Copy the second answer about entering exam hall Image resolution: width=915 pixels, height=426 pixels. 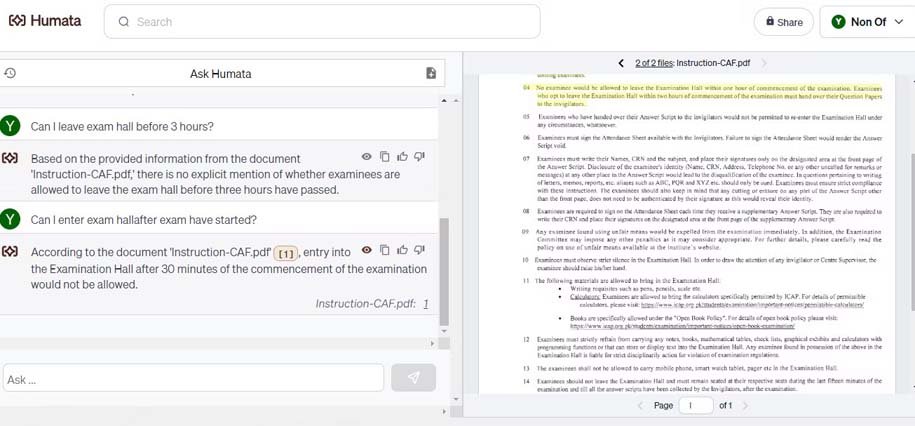(385, 250)
